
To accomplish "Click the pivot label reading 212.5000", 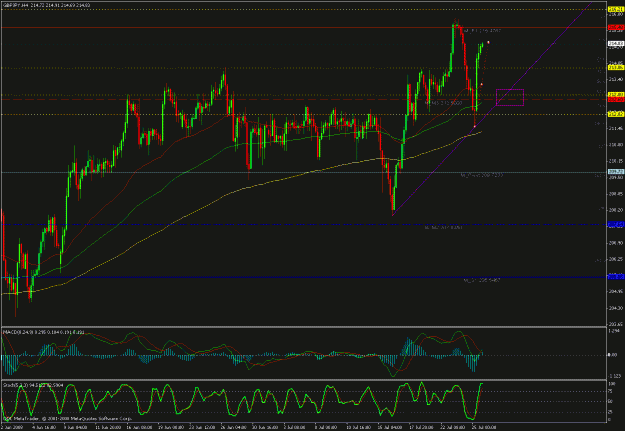I will pyautogui.click(x=443, y=103).
